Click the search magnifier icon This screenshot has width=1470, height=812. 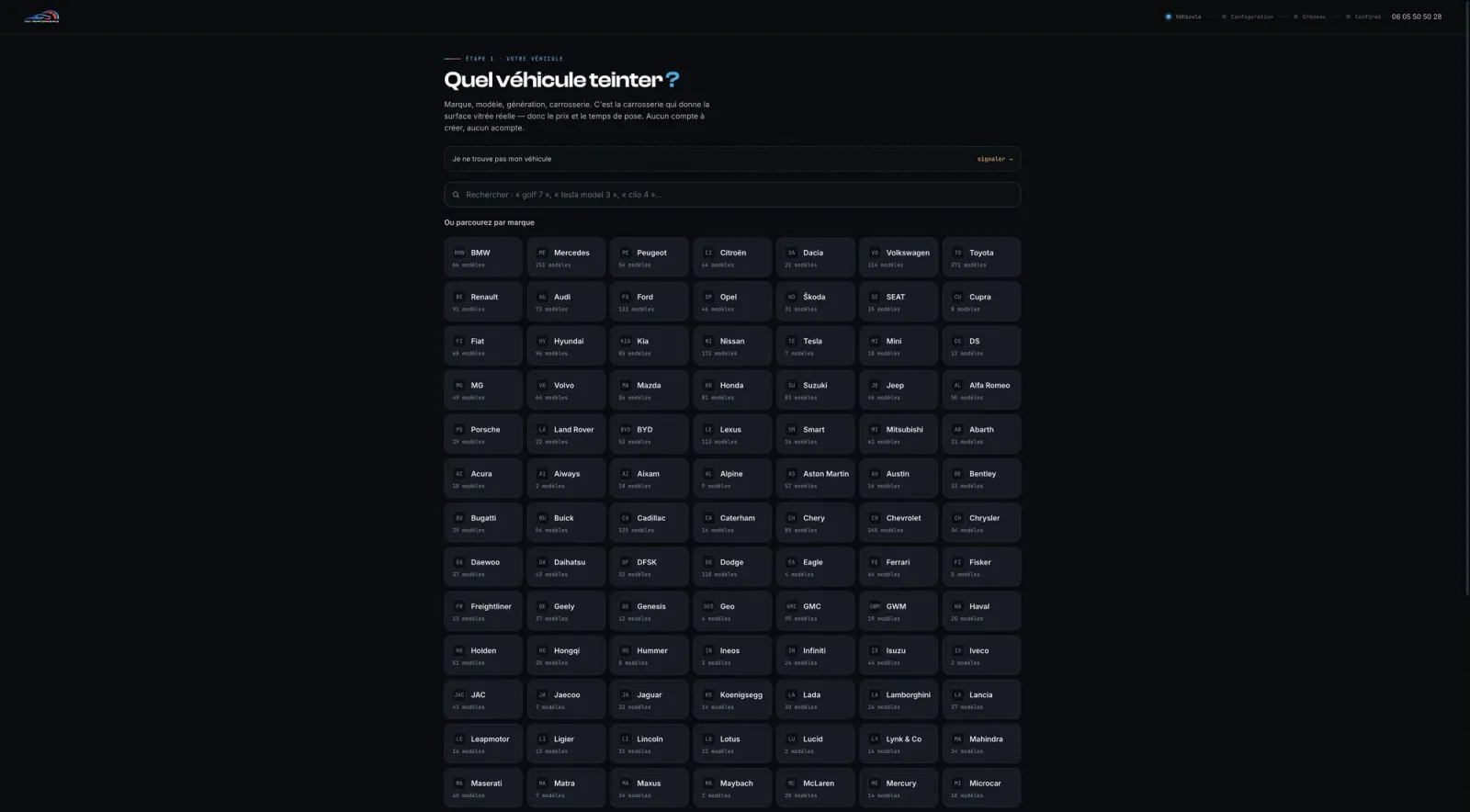click(x=456, y=195)
